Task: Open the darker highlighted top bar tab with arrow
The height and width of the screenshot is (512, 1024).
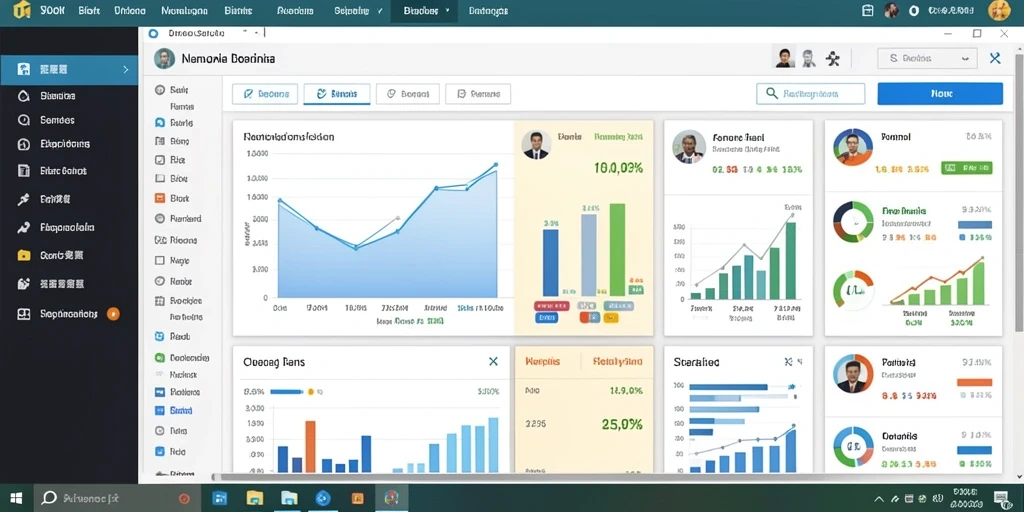Action: [423, 11]
